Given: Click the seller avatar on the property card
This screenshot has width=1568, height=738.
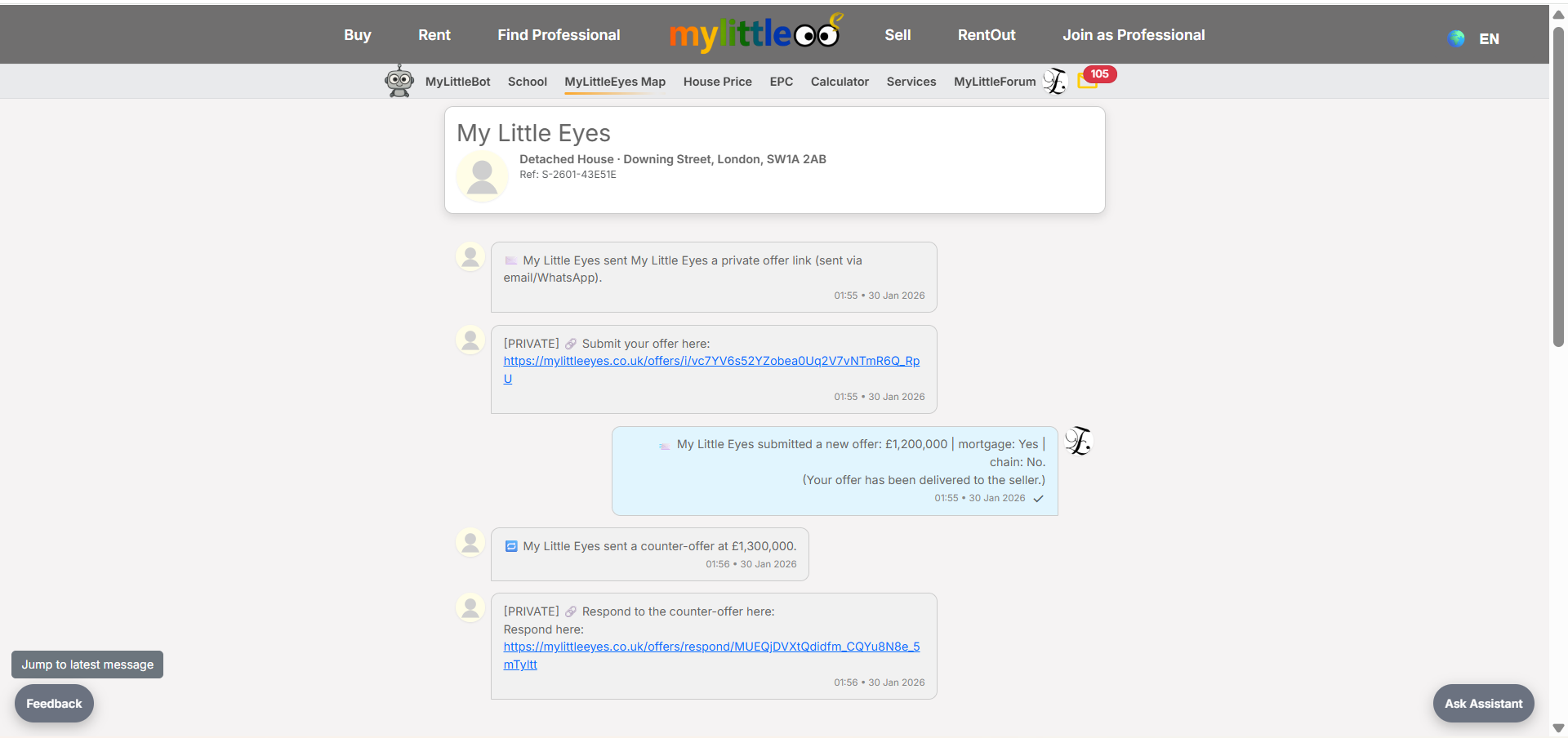Looking at the screenshot, I should point(482,176).
